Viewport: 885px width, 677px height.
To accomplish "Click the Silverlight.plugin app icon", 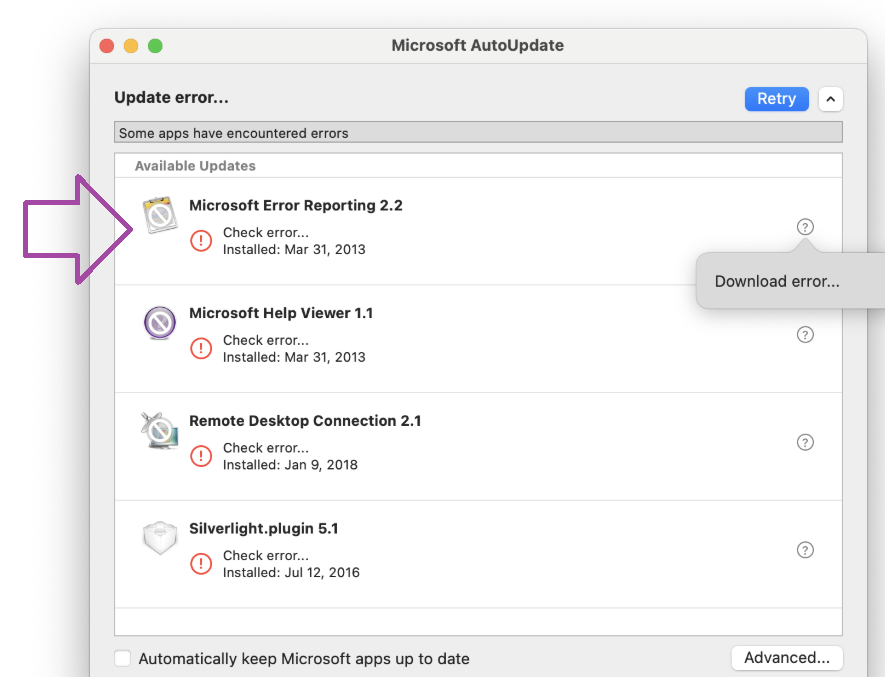I will click(x=160, y=538).
